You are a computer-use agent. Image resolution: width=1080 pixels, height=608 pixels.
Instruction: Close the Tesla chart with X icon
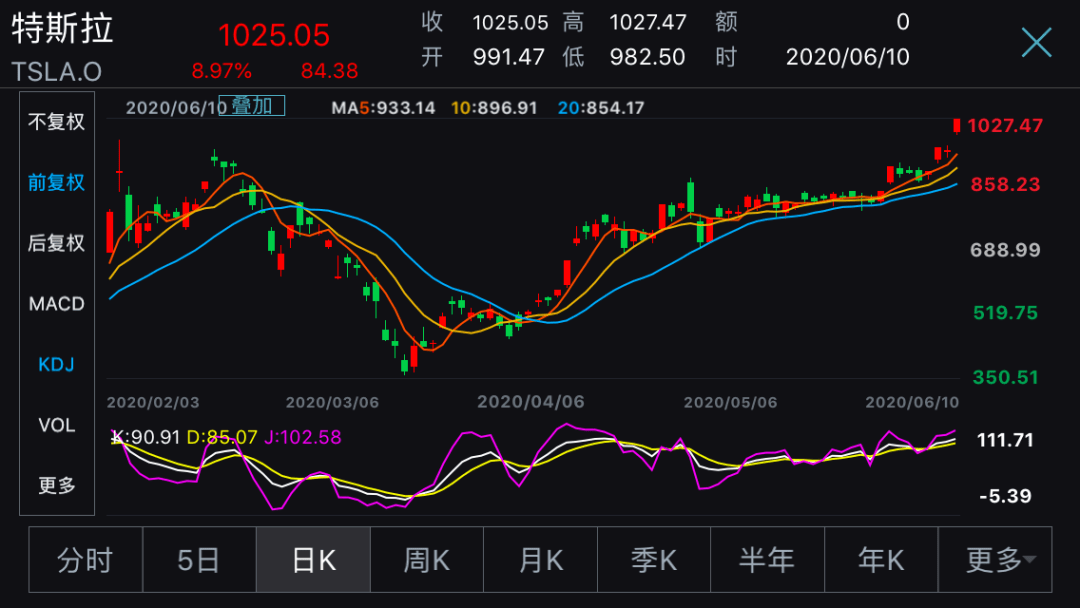pos(1036,42)
